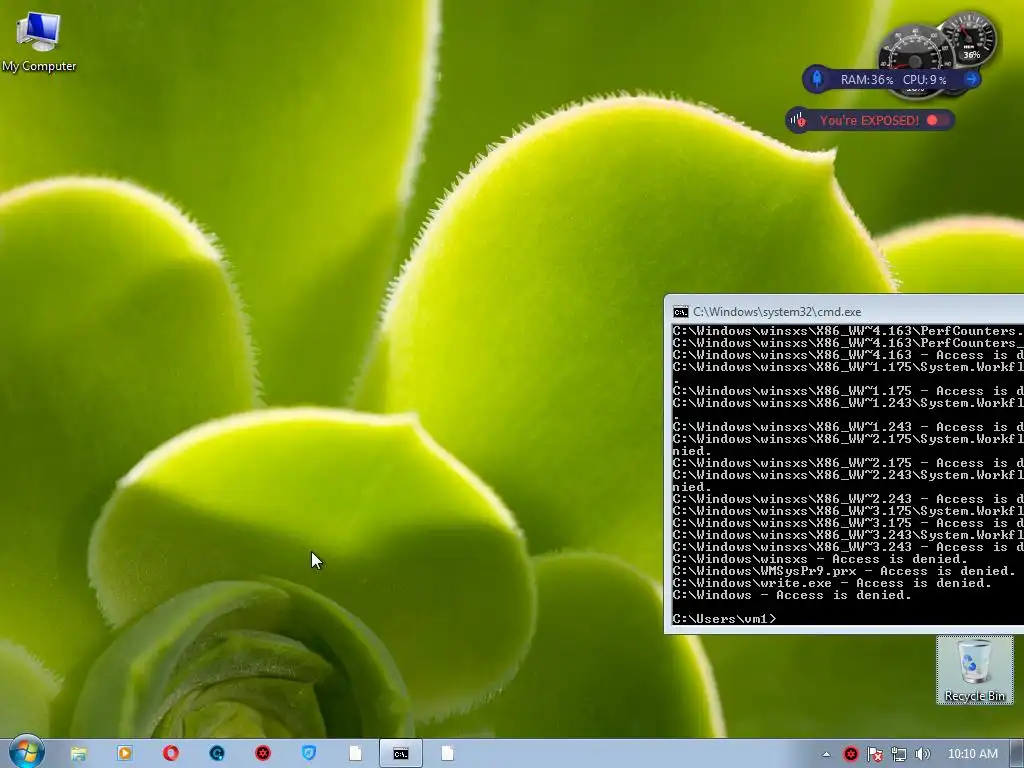Open Windows Explorer folder from taskbar

coord(78,754)
